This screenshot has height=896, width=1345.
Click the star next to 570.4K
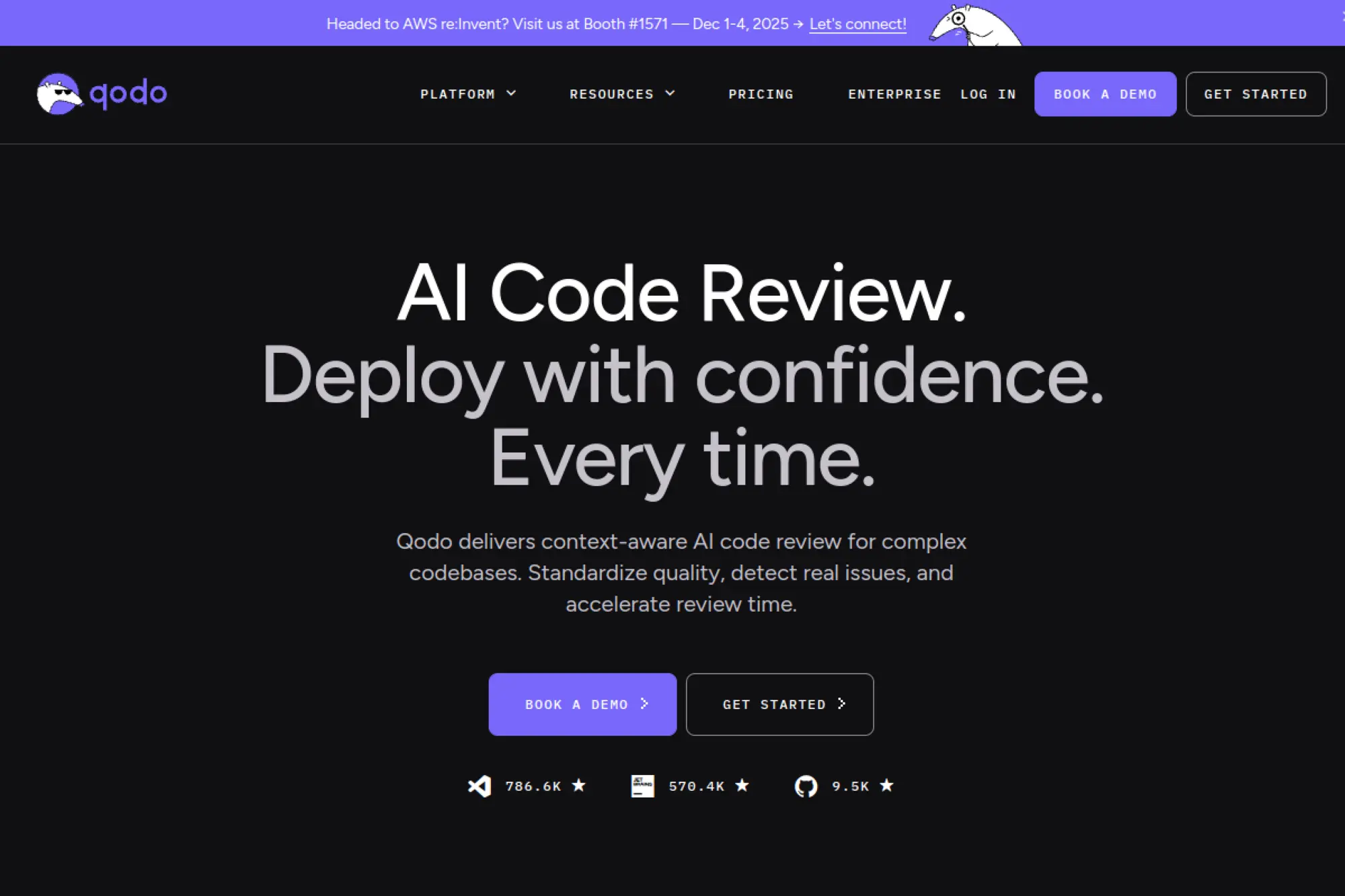tap(742, 785)
